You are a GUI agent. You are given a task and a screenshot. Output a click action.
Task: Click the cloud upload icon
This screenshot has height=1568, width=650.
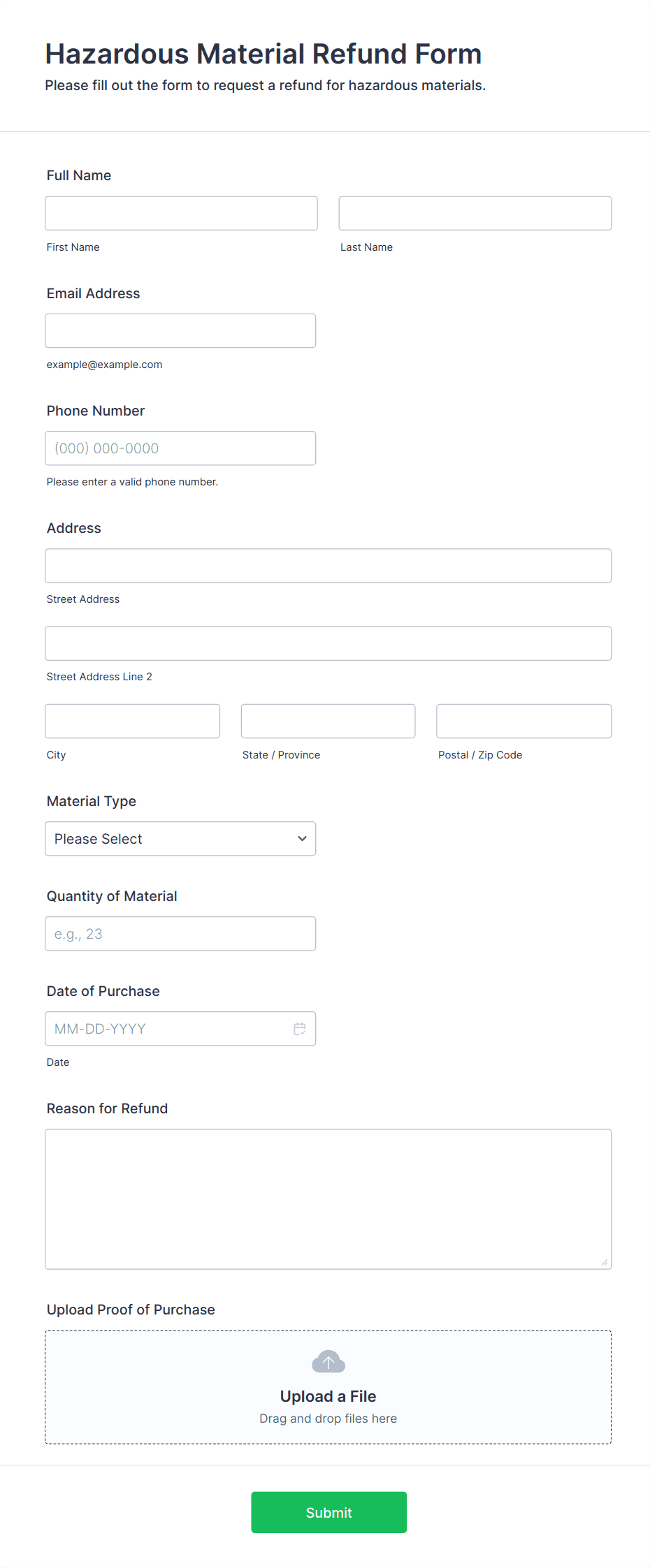click(328, 1362)
